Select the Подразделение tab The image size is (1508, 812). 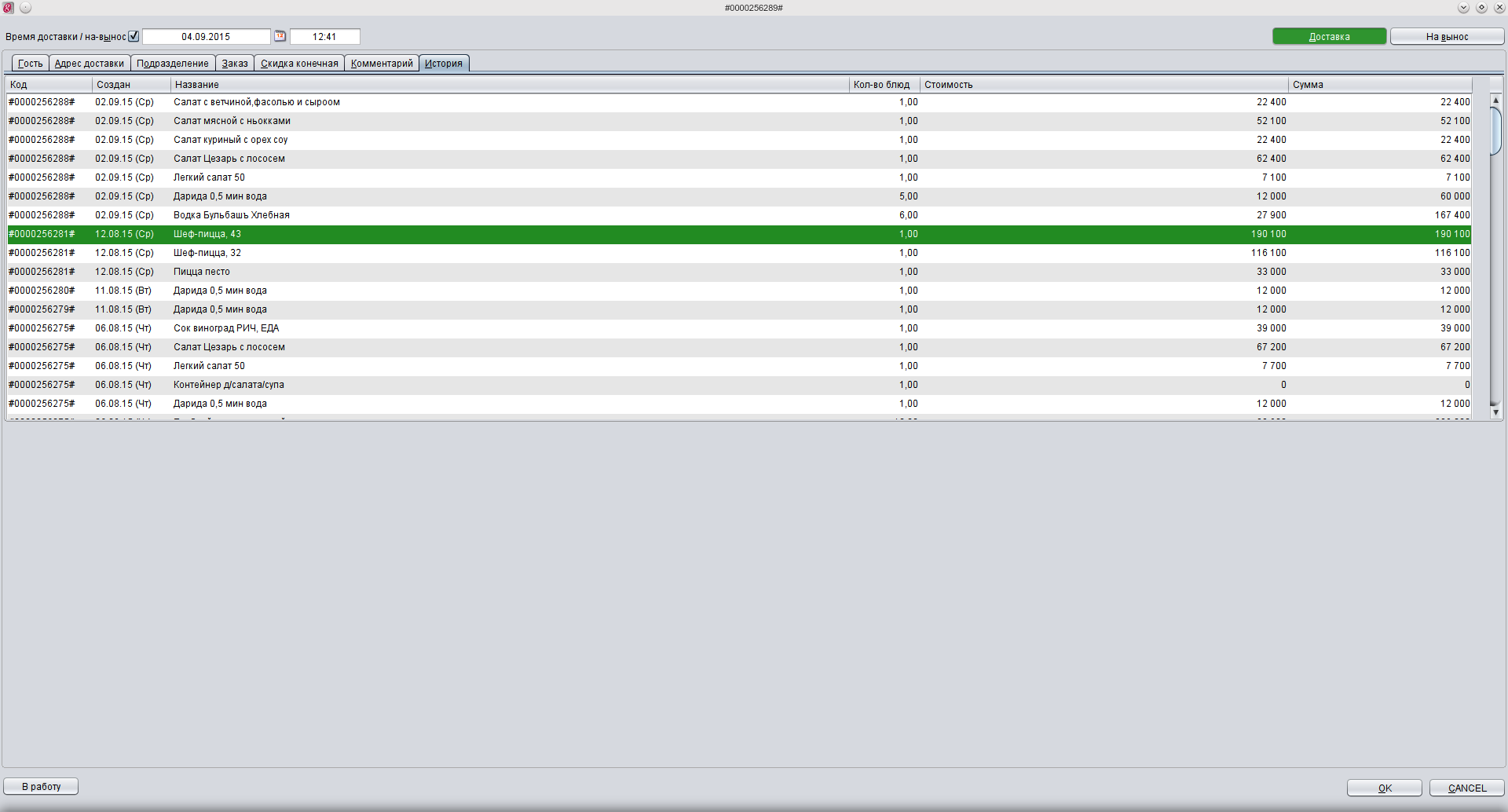(x=173, y=64)
